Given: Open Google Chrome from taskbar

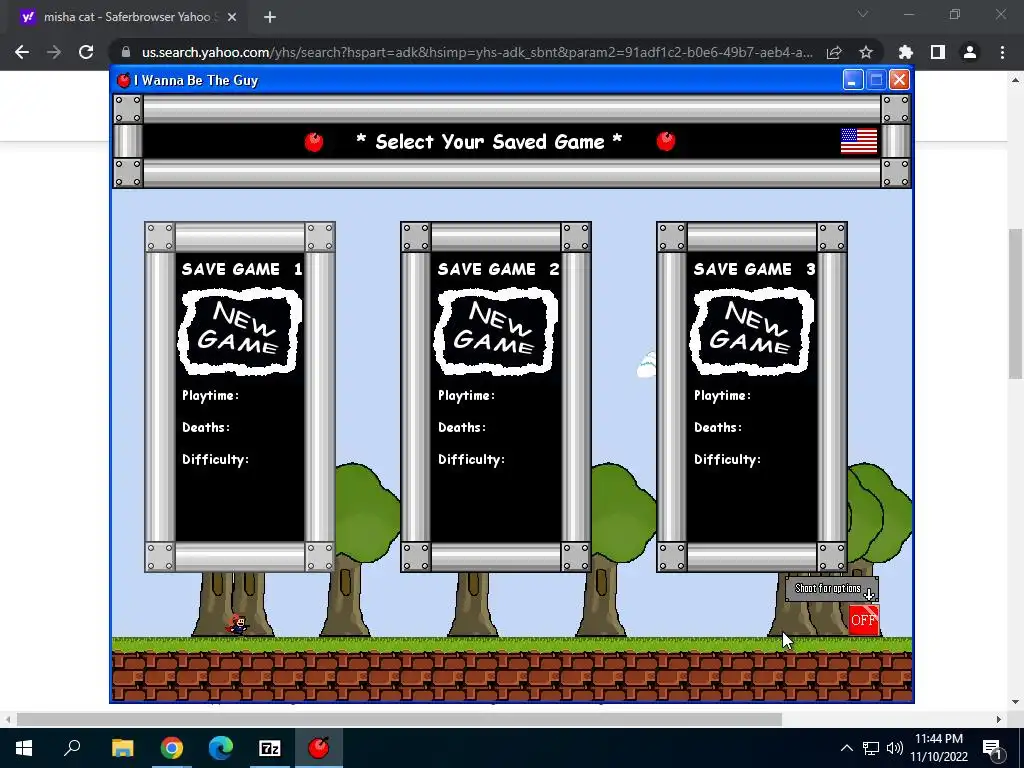Looking at the screenshot, I should pos(171,748).
